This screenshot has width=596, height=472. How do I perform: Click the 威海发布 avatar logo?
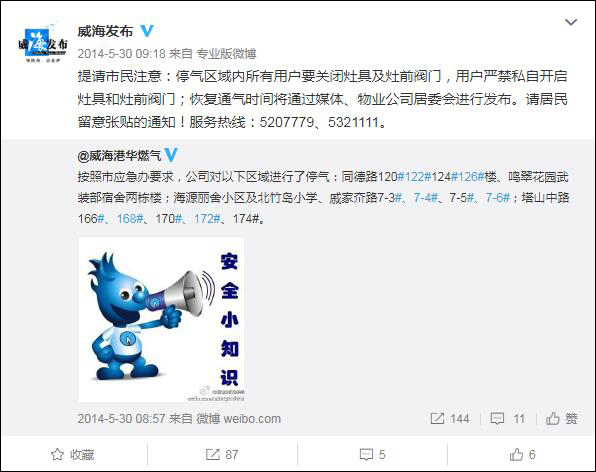(x=43, y=44)
